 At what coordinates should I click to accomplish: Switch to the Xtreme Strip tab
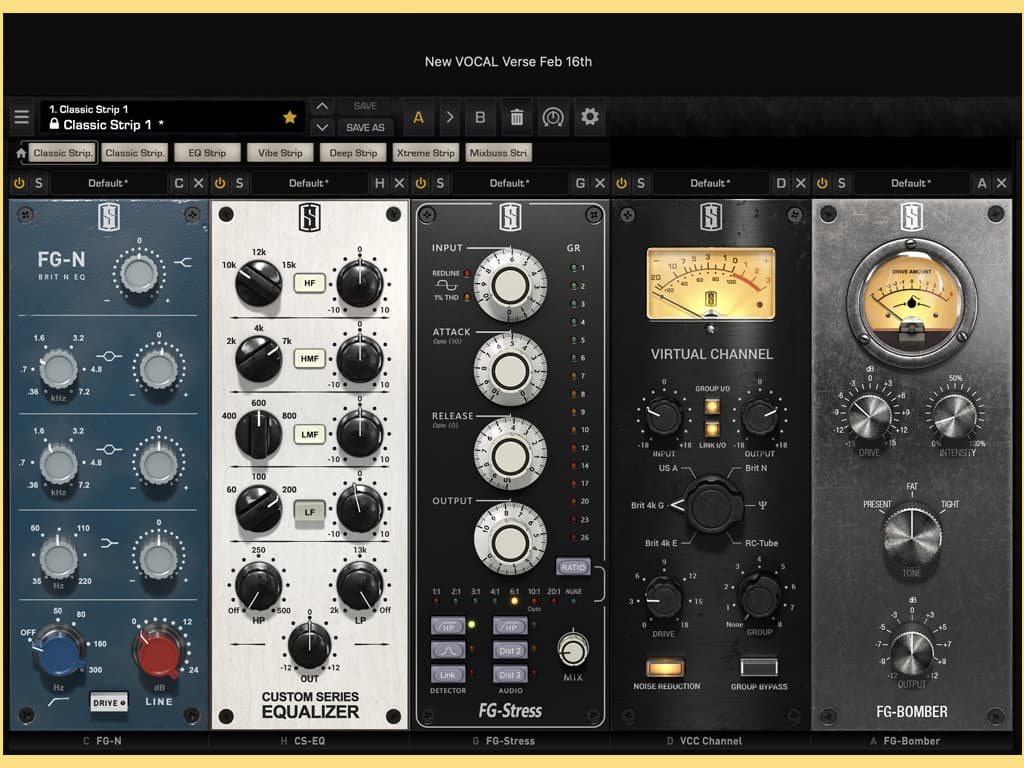426,153
